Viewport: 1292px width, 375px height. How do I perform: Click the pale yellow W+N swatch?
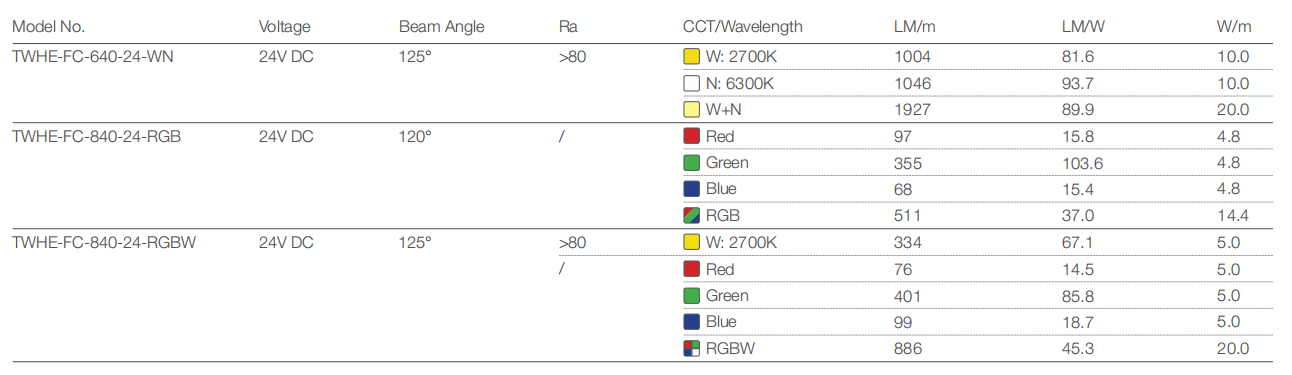pos(691,110)
